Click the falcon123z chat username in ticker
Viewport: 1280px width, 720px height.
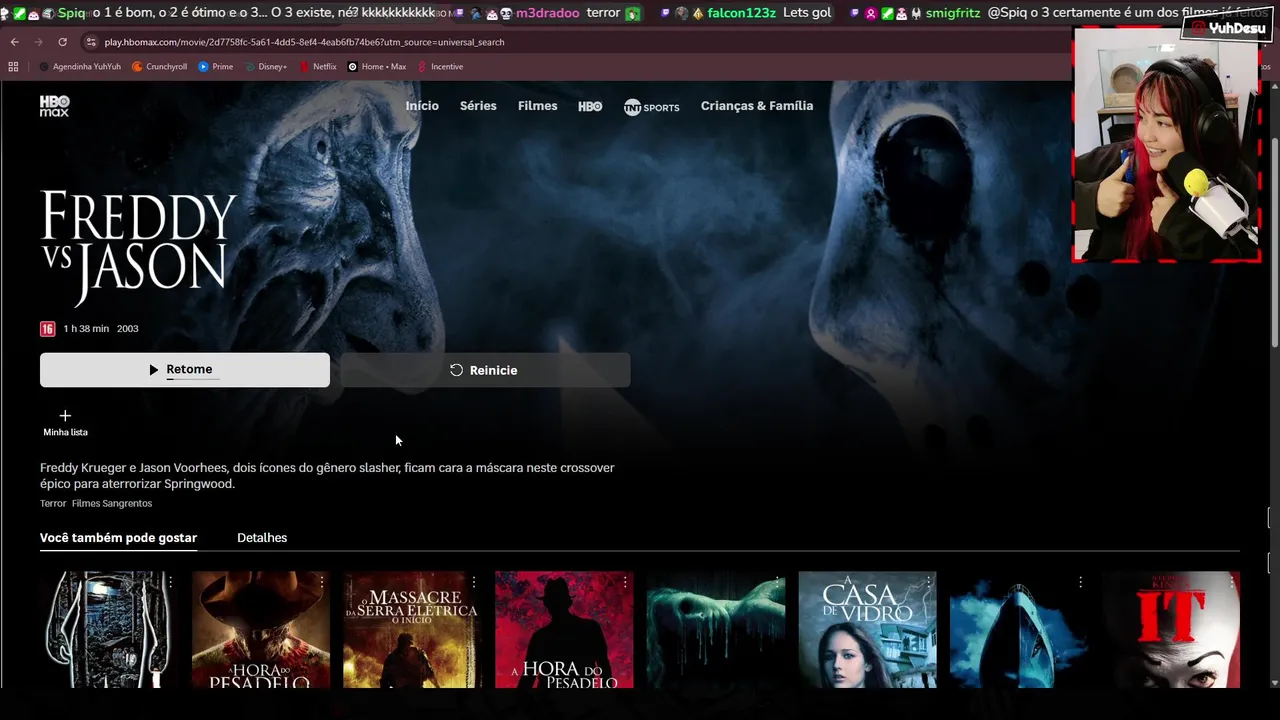pyautogui.click(x=741, y=13)
